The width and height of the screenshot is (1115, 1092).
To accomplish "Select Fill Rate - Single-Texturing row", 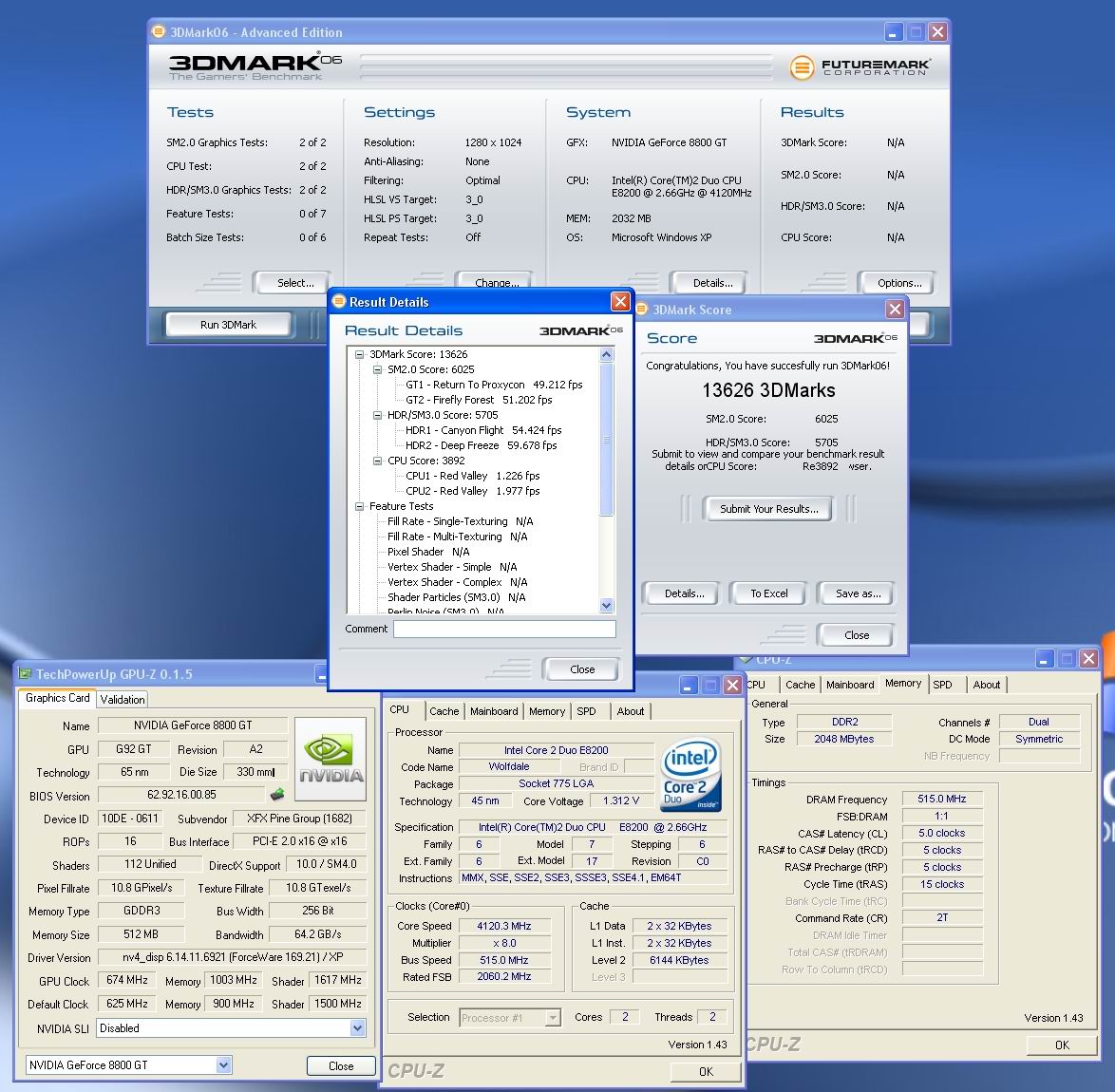I will (x=460, y=522).
